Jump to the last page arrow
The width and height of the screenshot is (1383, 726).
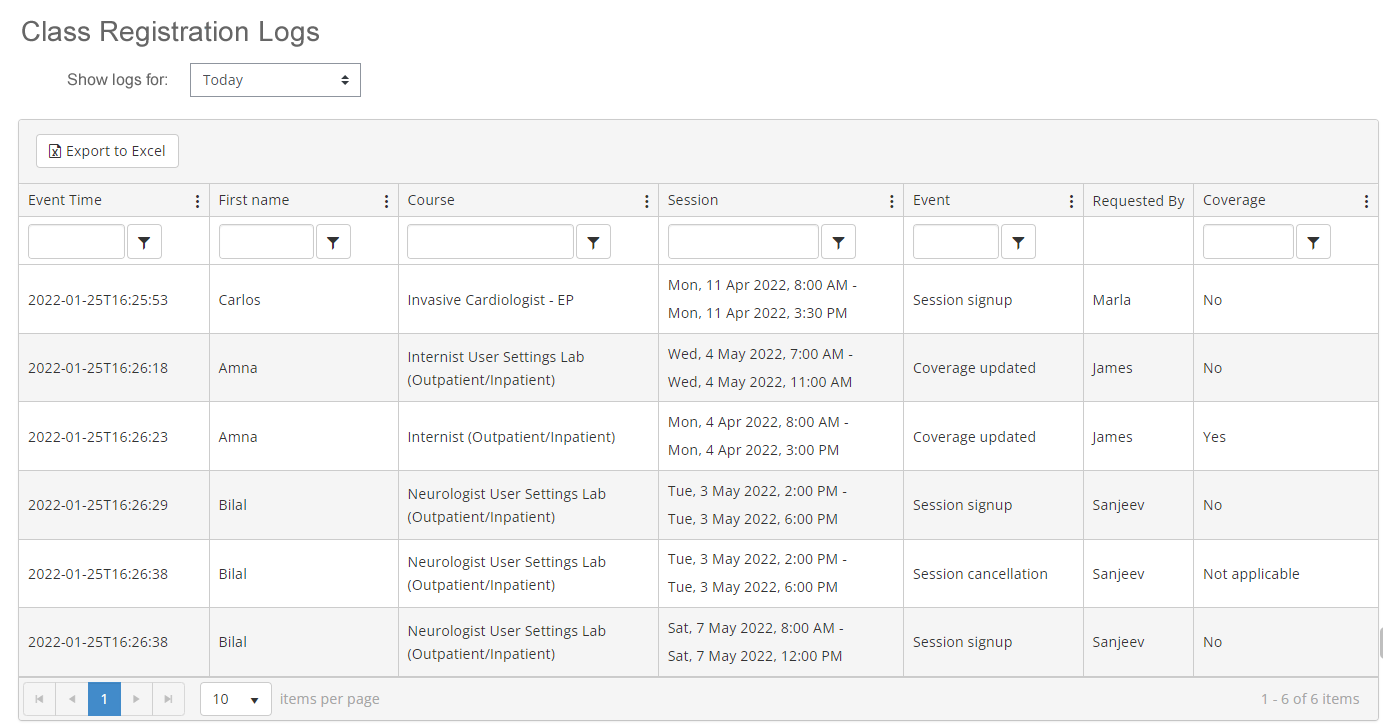(168, 699)
